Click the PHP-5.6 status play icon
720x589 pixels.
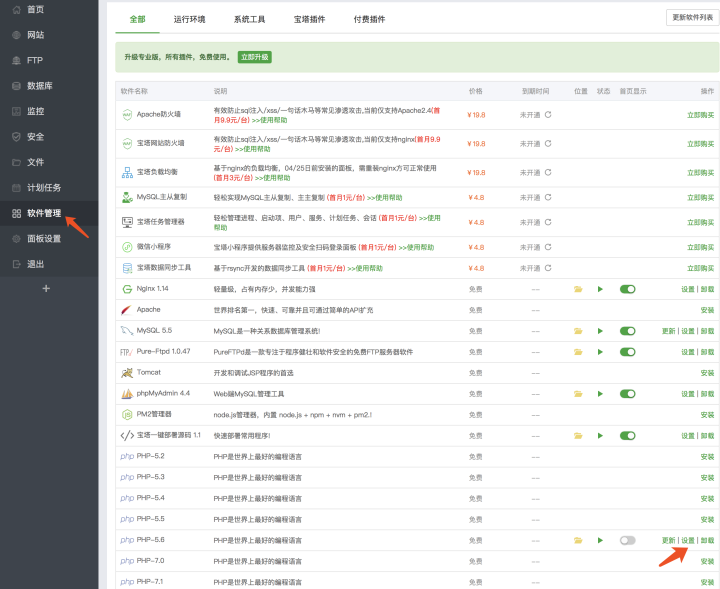(600, 540)
